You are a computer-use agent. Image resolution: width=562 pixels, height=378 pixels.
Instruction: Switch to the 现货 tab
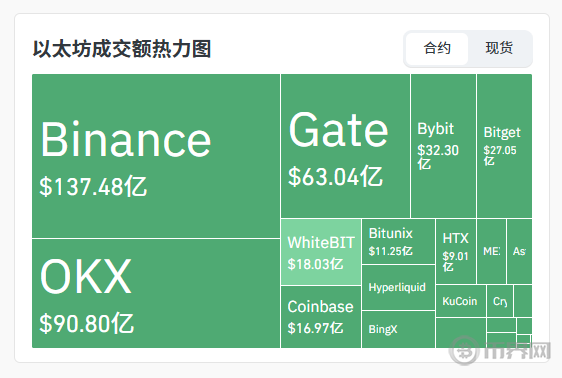pyautogui.click(x=499, y=49)
